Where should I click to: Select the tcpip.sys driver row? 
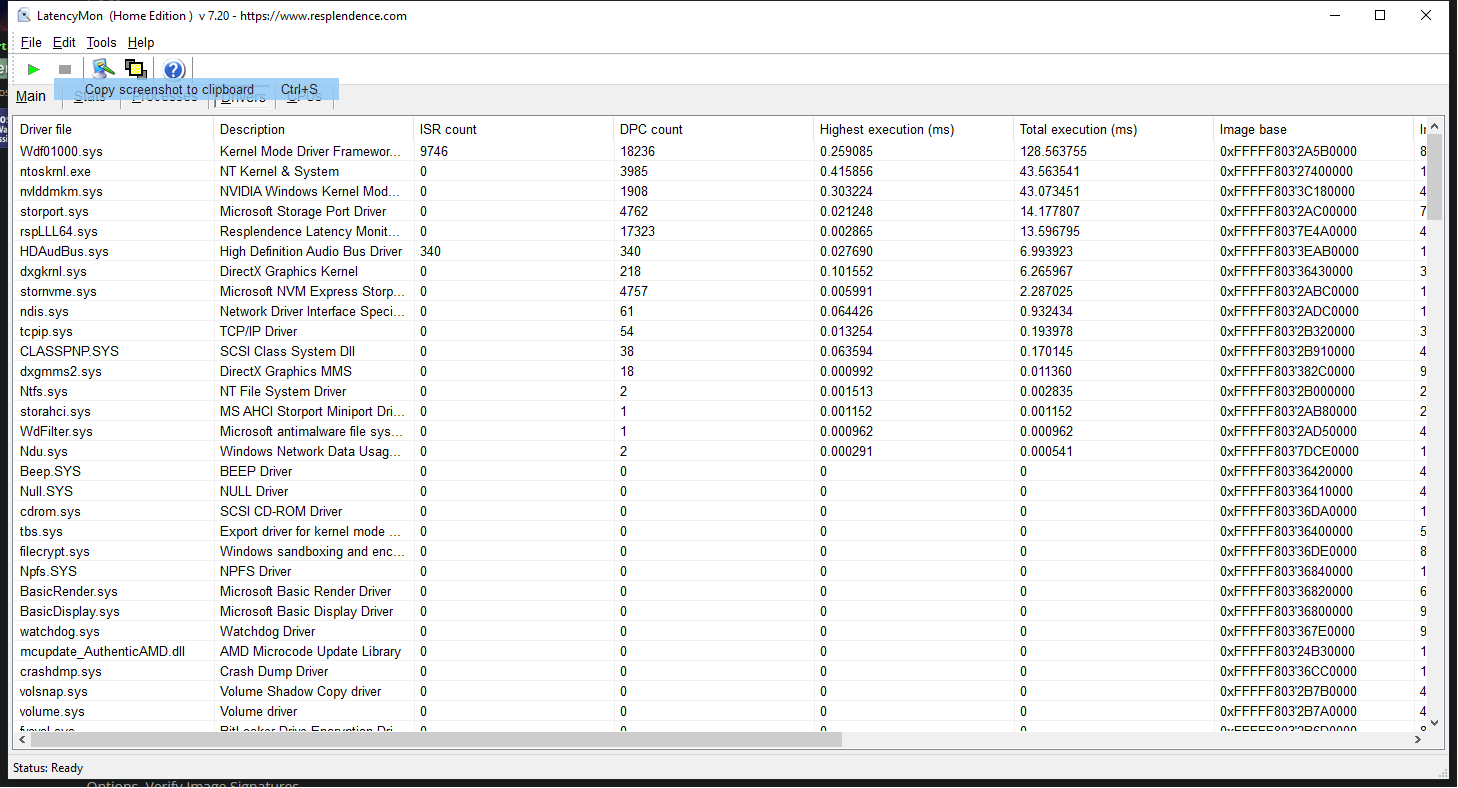pos(720,331)
